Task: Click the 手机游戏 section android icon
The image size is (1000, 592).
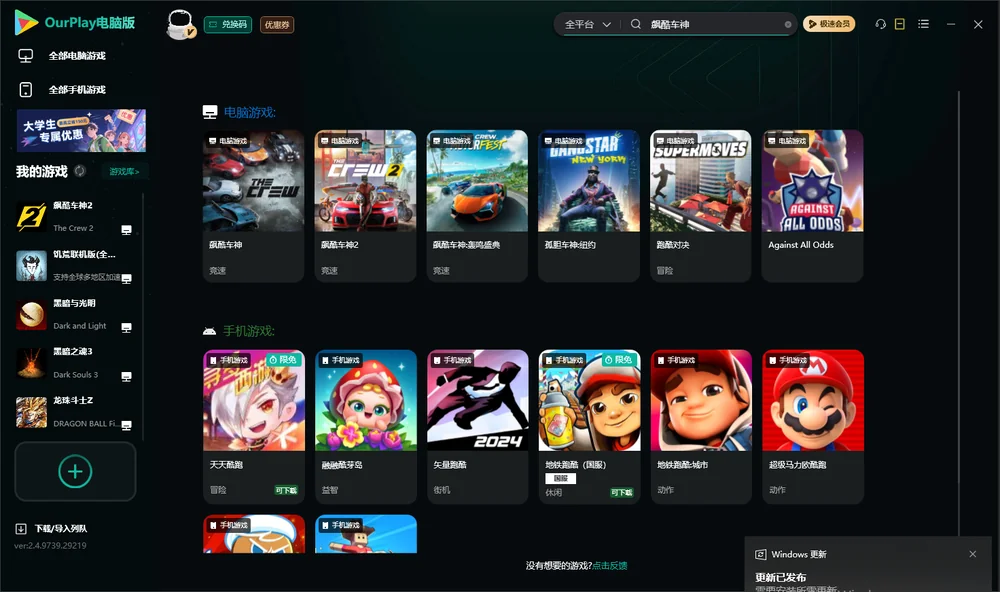Action: 209,331
